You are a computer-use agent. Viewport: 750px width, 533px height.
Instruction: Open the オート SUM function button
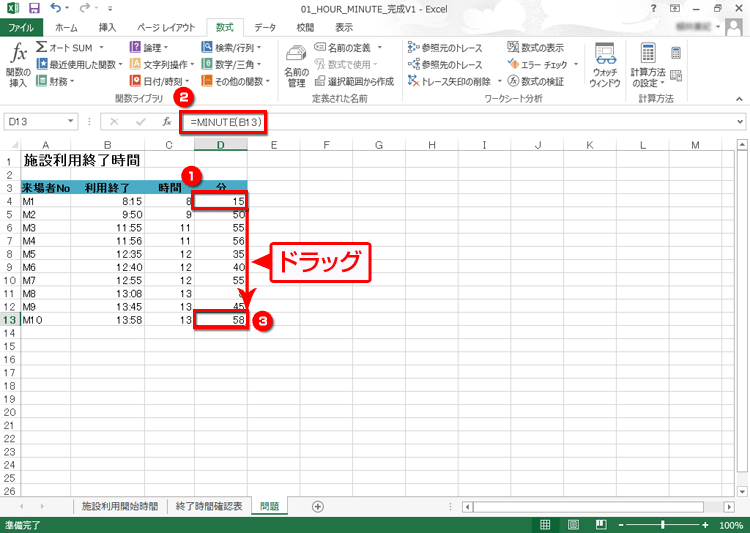click(65, 47)
